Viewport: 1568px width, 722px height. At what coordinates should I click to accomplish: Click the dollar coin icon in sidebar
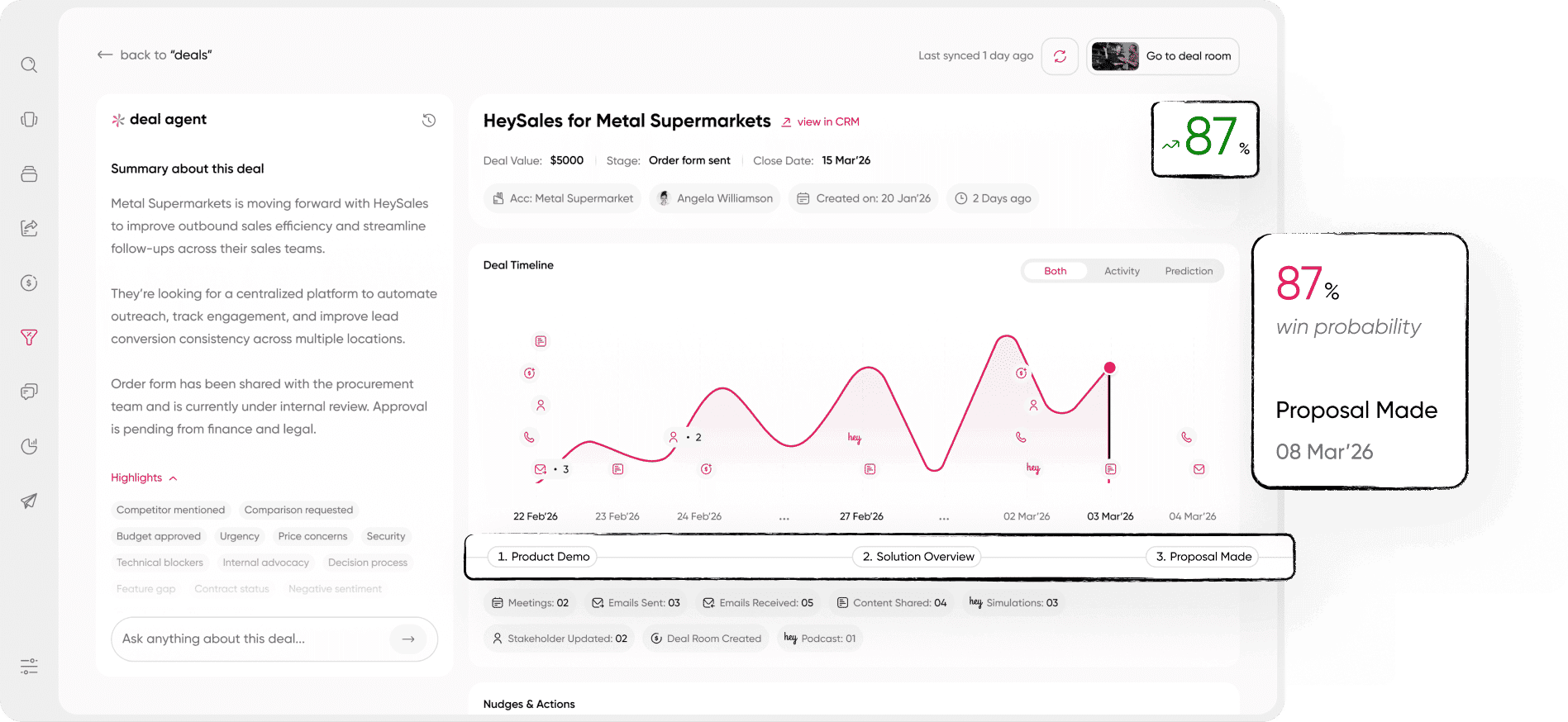[29, 283]
